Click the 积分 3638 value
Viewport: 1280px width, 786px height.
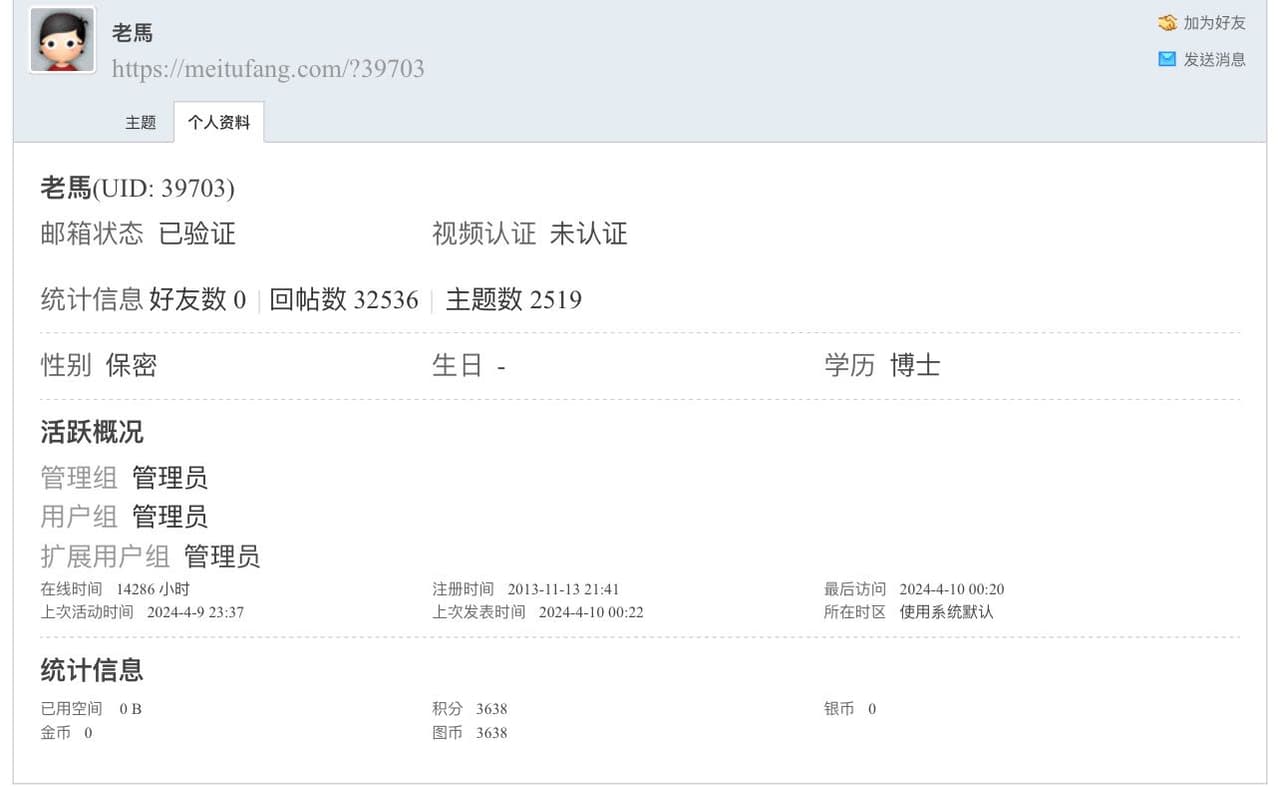pos(491,709)
